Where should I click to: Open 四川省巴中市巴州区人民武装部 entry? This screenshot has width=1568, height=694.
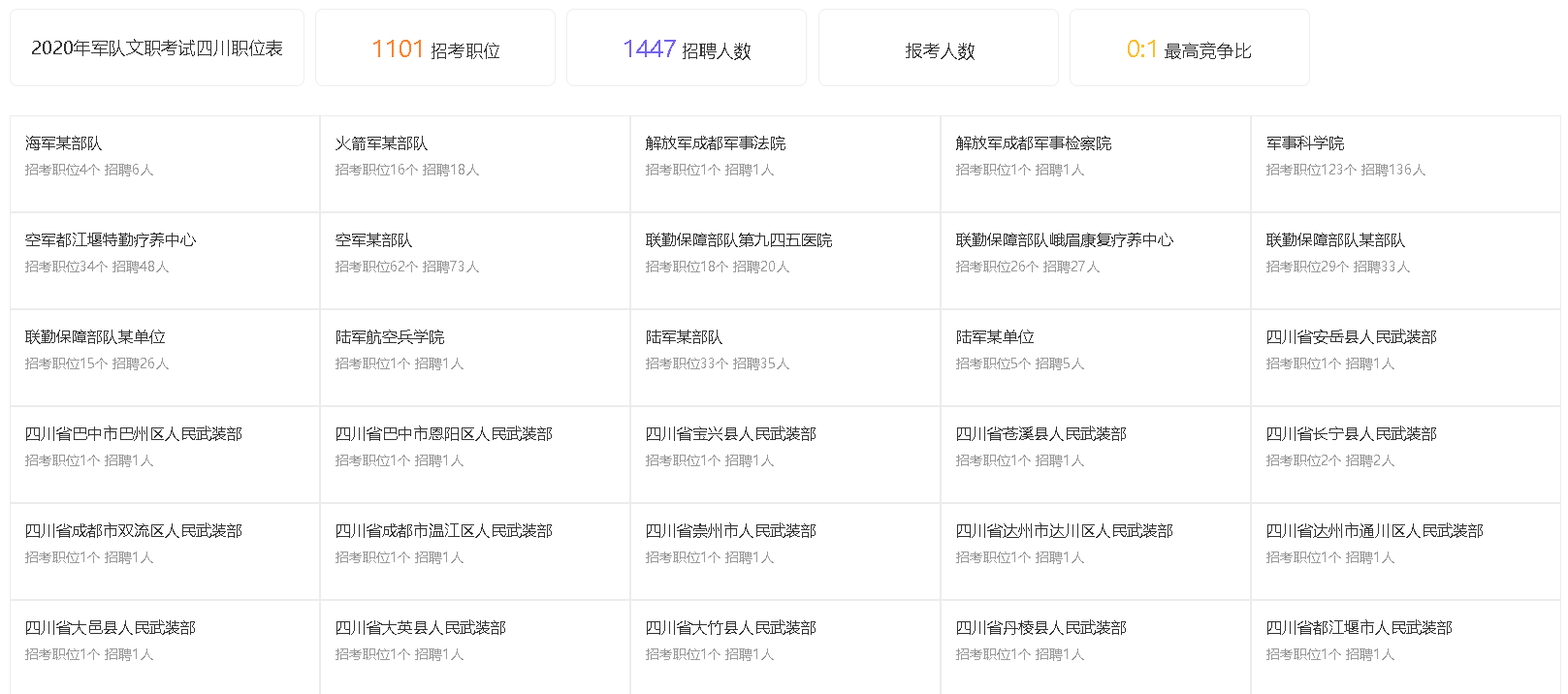[x=164, y=454]
